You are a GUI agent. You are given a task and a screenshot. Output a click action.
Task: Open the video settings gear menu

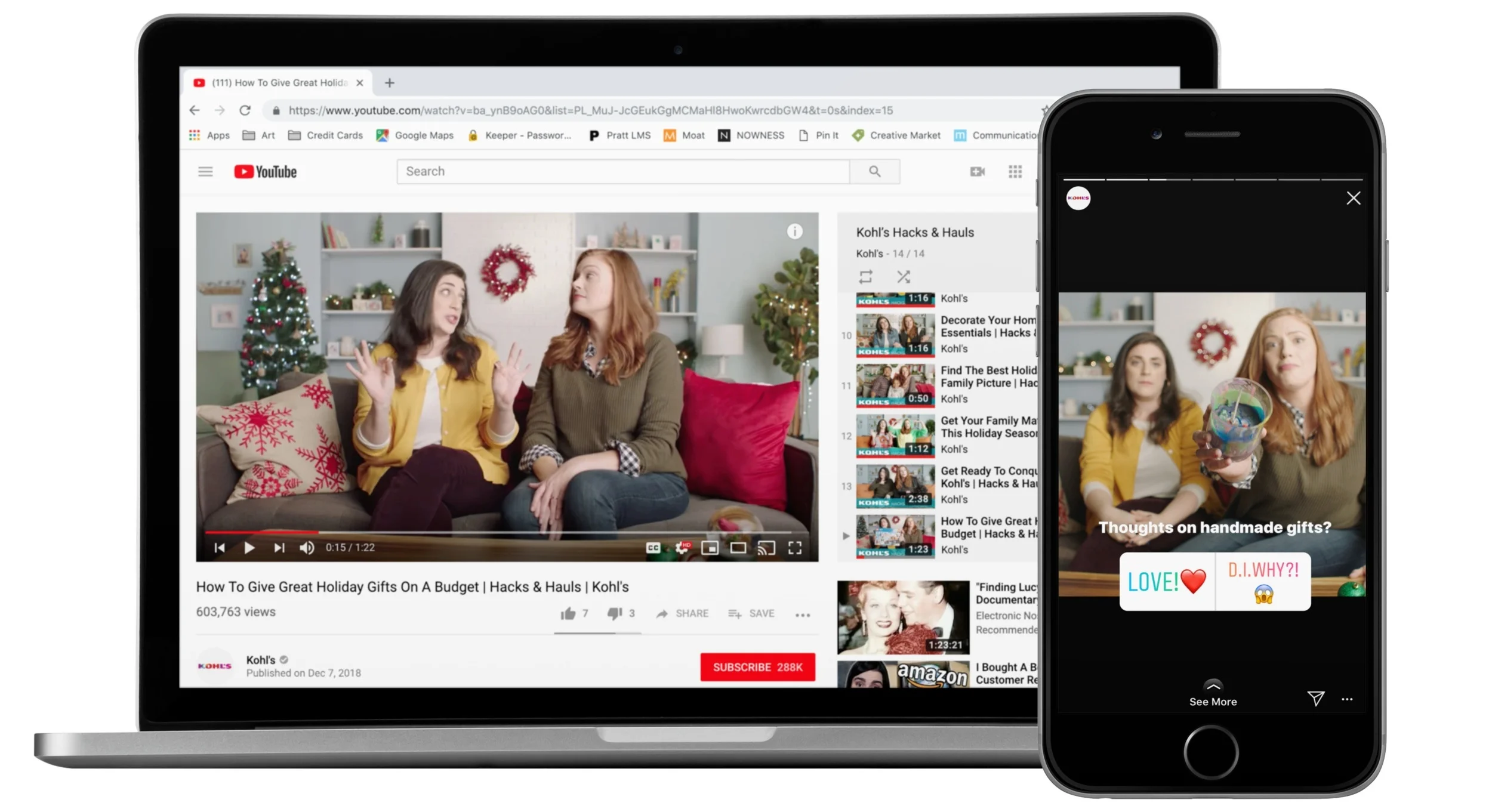(682, 548)
